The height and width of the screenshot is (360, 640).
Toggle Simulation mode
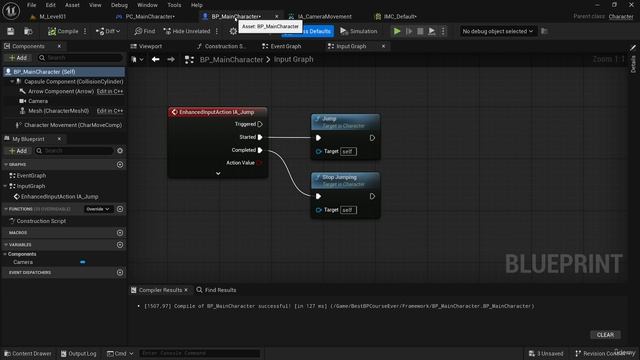pos(358,31)
